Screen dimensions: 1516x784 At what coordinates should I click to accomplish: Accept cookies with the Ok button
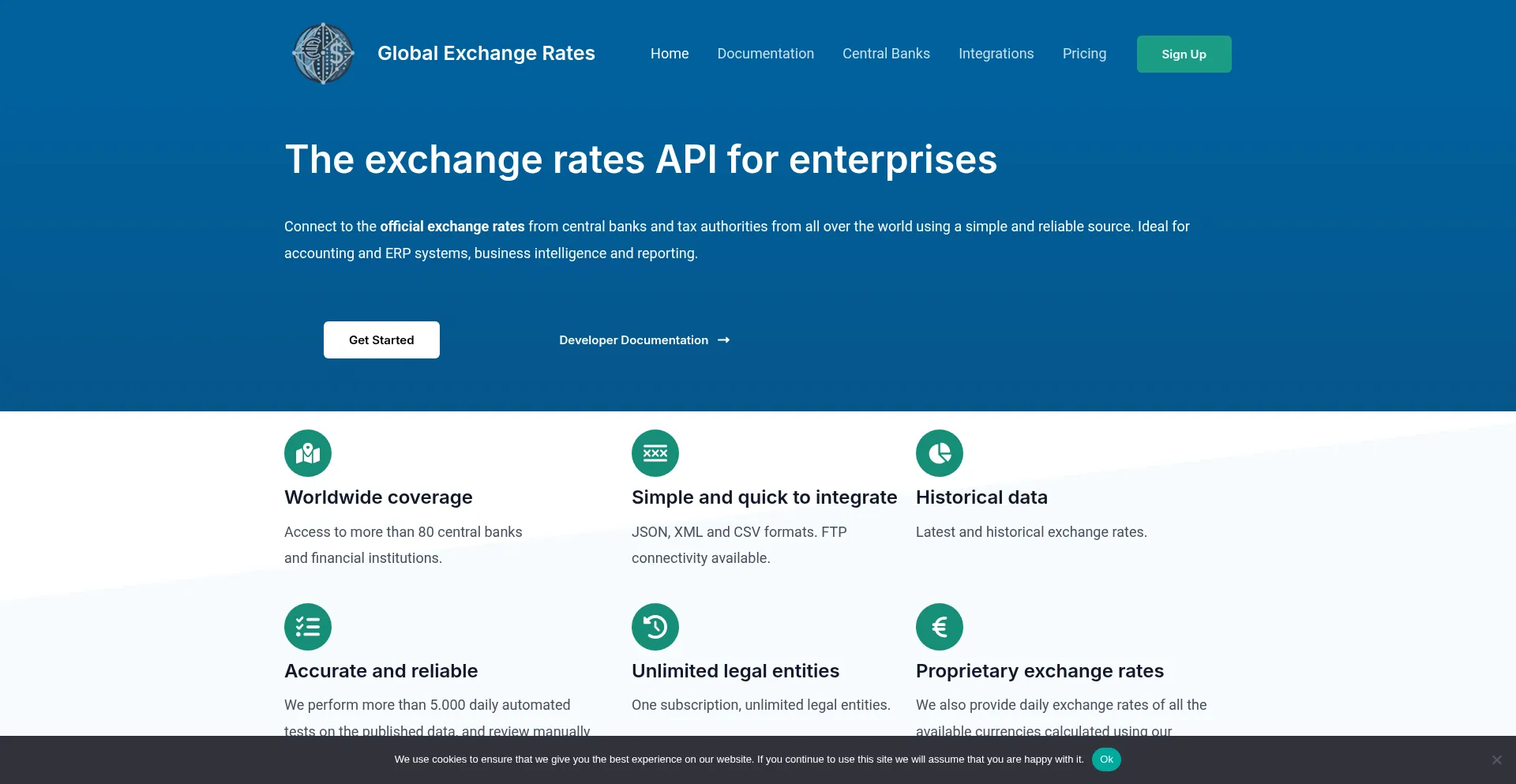click(1106, 760)
